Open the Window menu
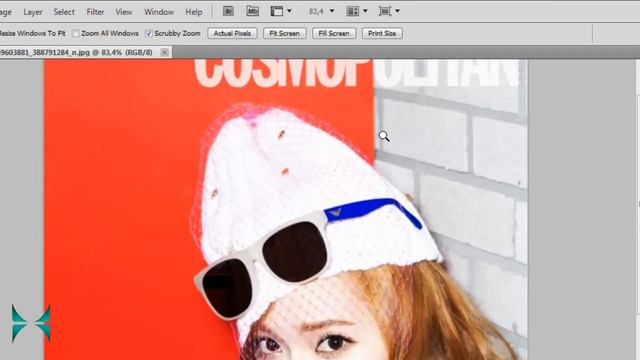Screen dimensions: 640x360 (x=159, y=12)
